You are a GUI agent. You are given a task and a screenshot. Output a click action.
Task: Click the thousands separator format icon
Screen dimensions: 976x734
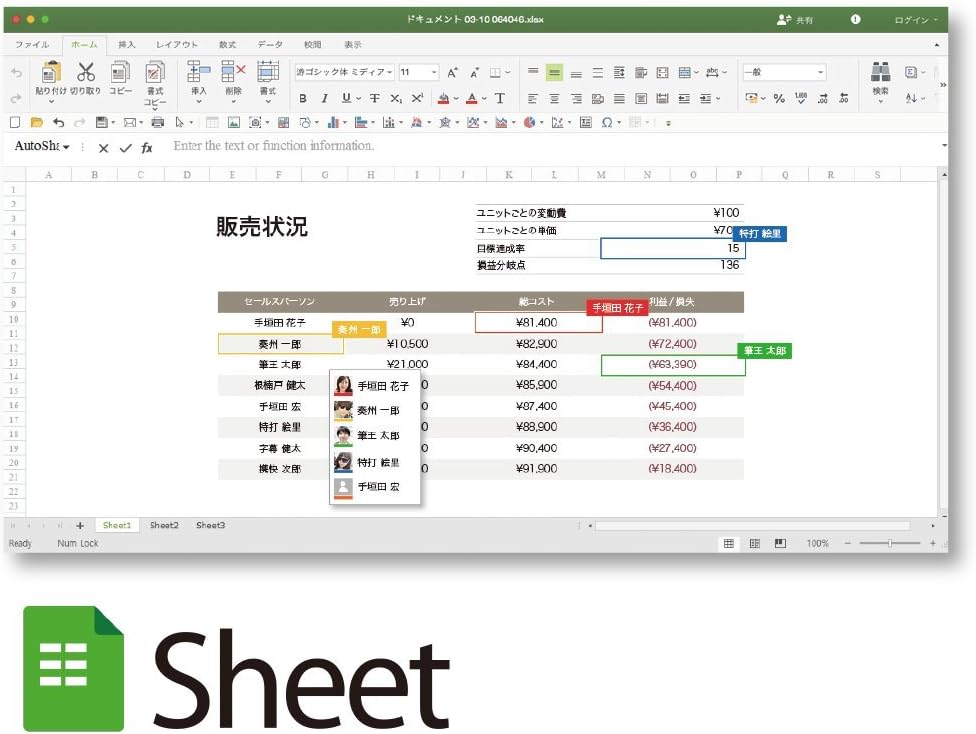[x=801, y=98]
